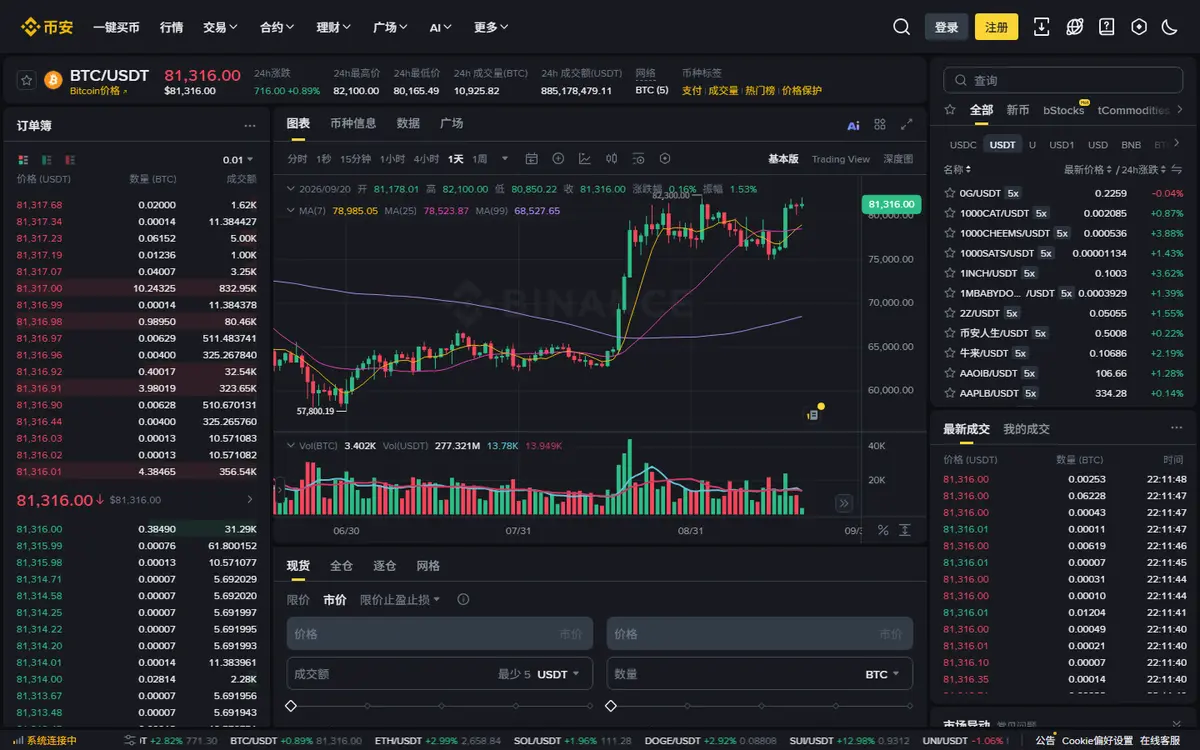The image size is (1200, 750).
Task: Open the chart display settings eye icon
Action: [638, 159]
